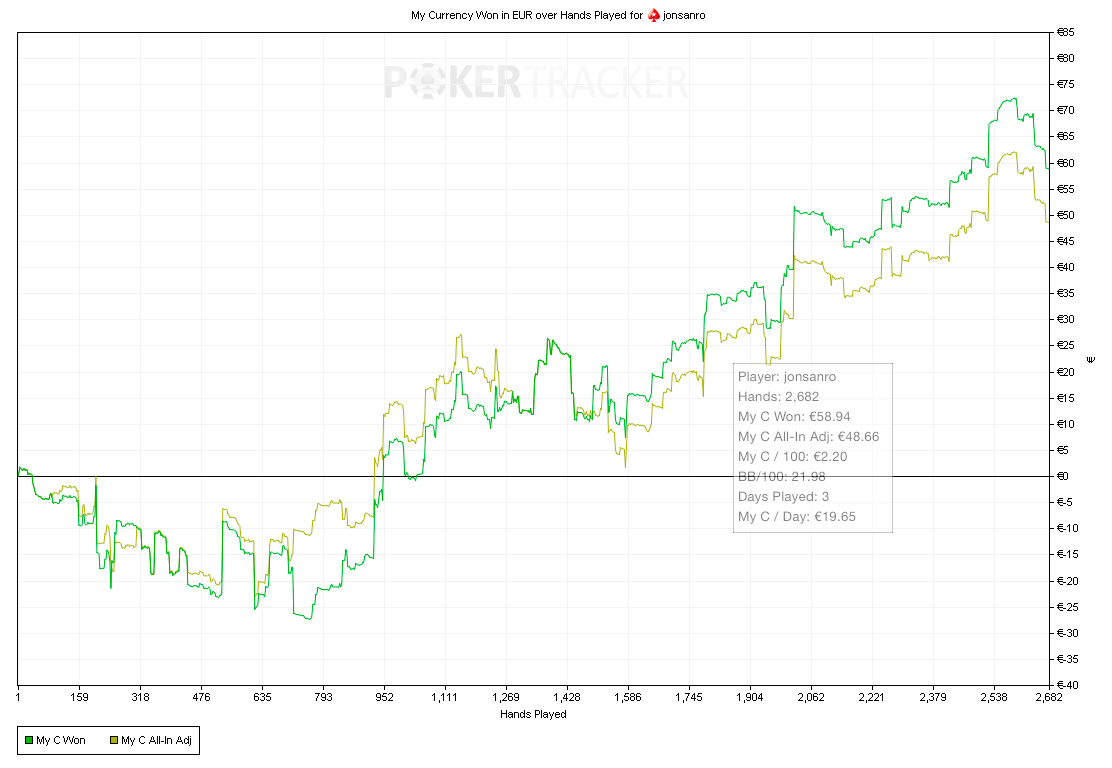Click tooltip value "BB/100: 21.98"

(782, 477)
